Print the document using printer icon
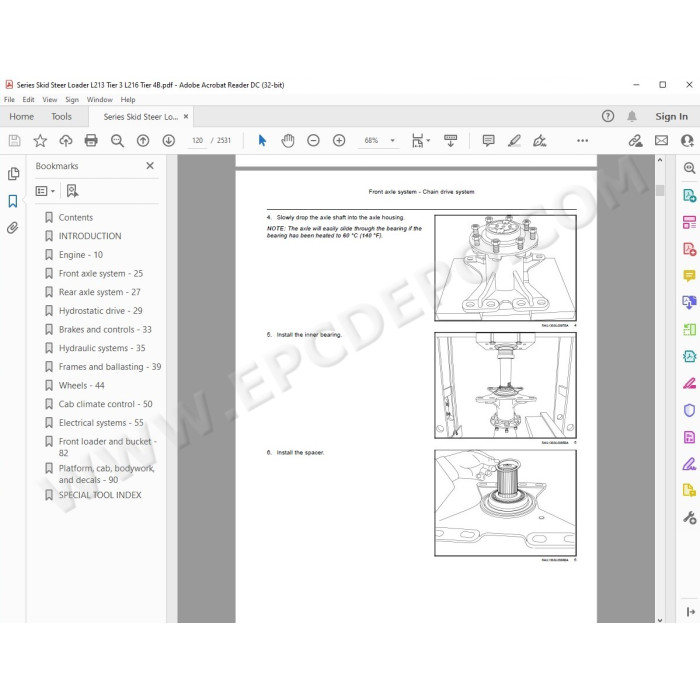Screen dimensions: 700x700 [x=91, y=141]
